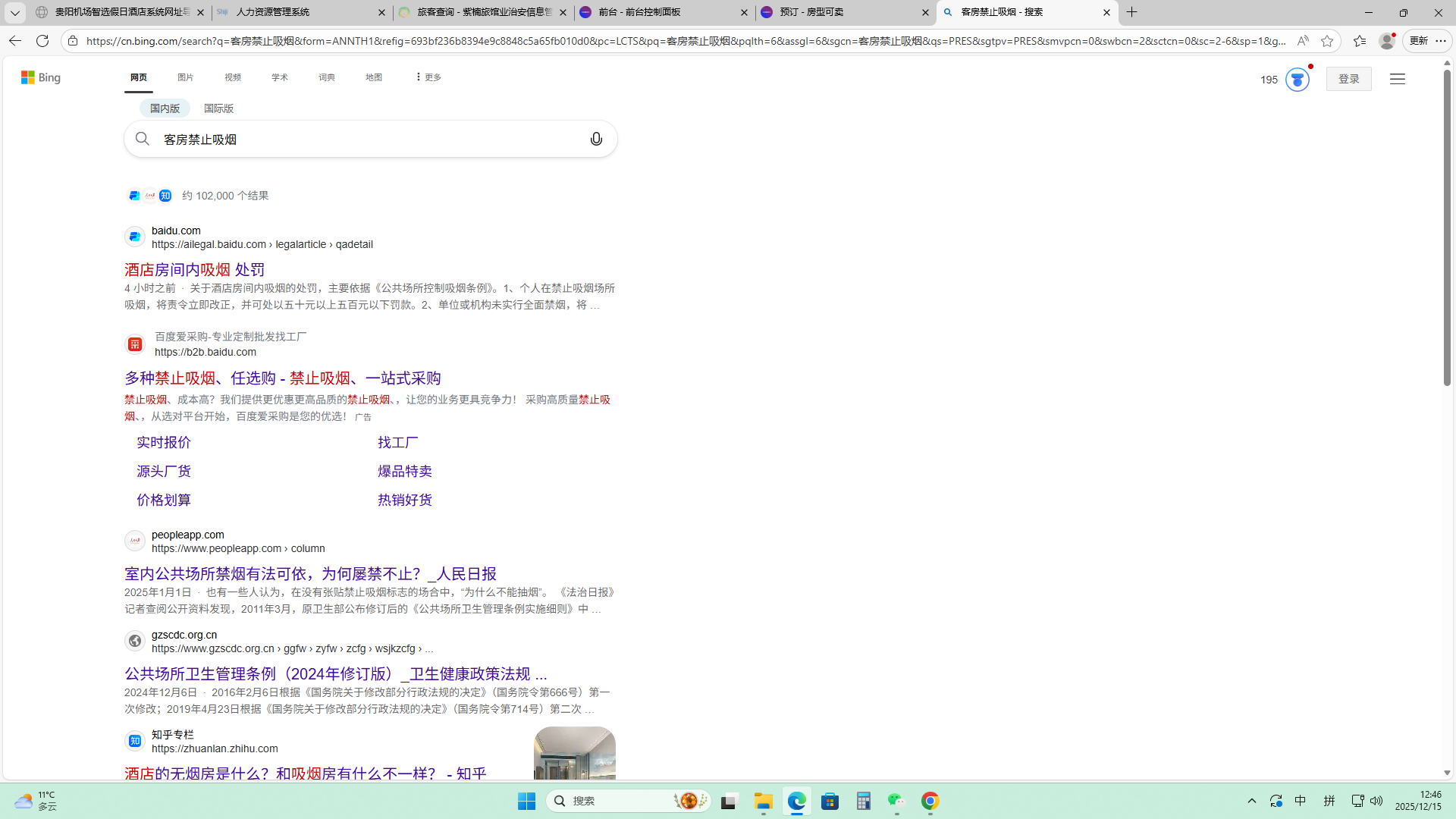Toggle the 中 input language indicator
The image size is (1456, 819).
point(1300,801)
